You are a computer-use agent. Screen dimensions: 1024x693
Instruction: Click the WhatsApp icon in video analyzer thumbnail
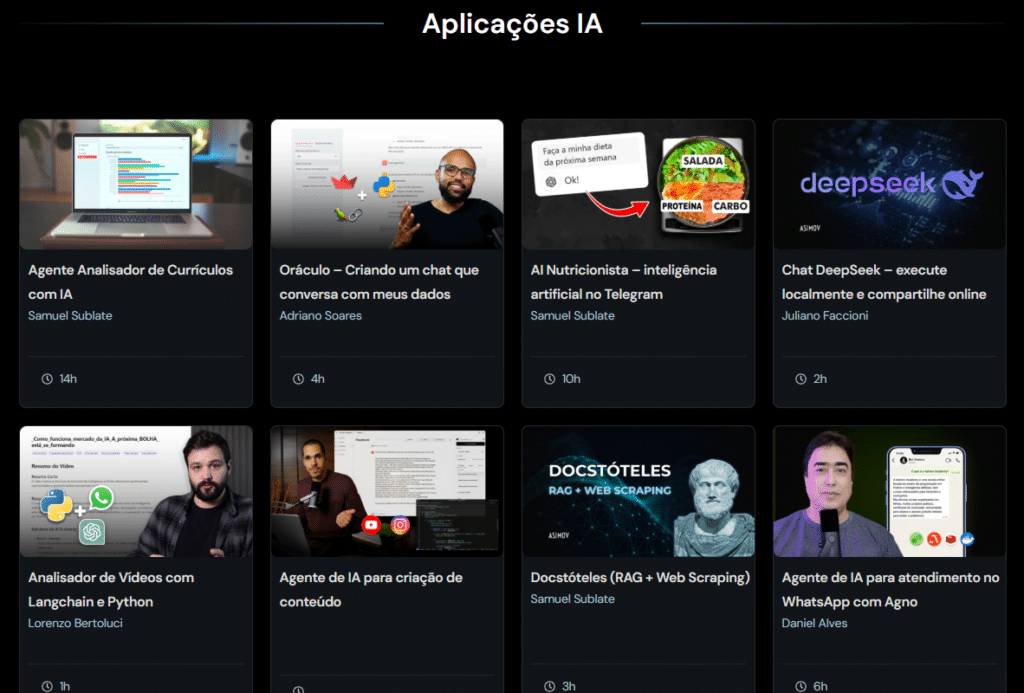[101, 498]
